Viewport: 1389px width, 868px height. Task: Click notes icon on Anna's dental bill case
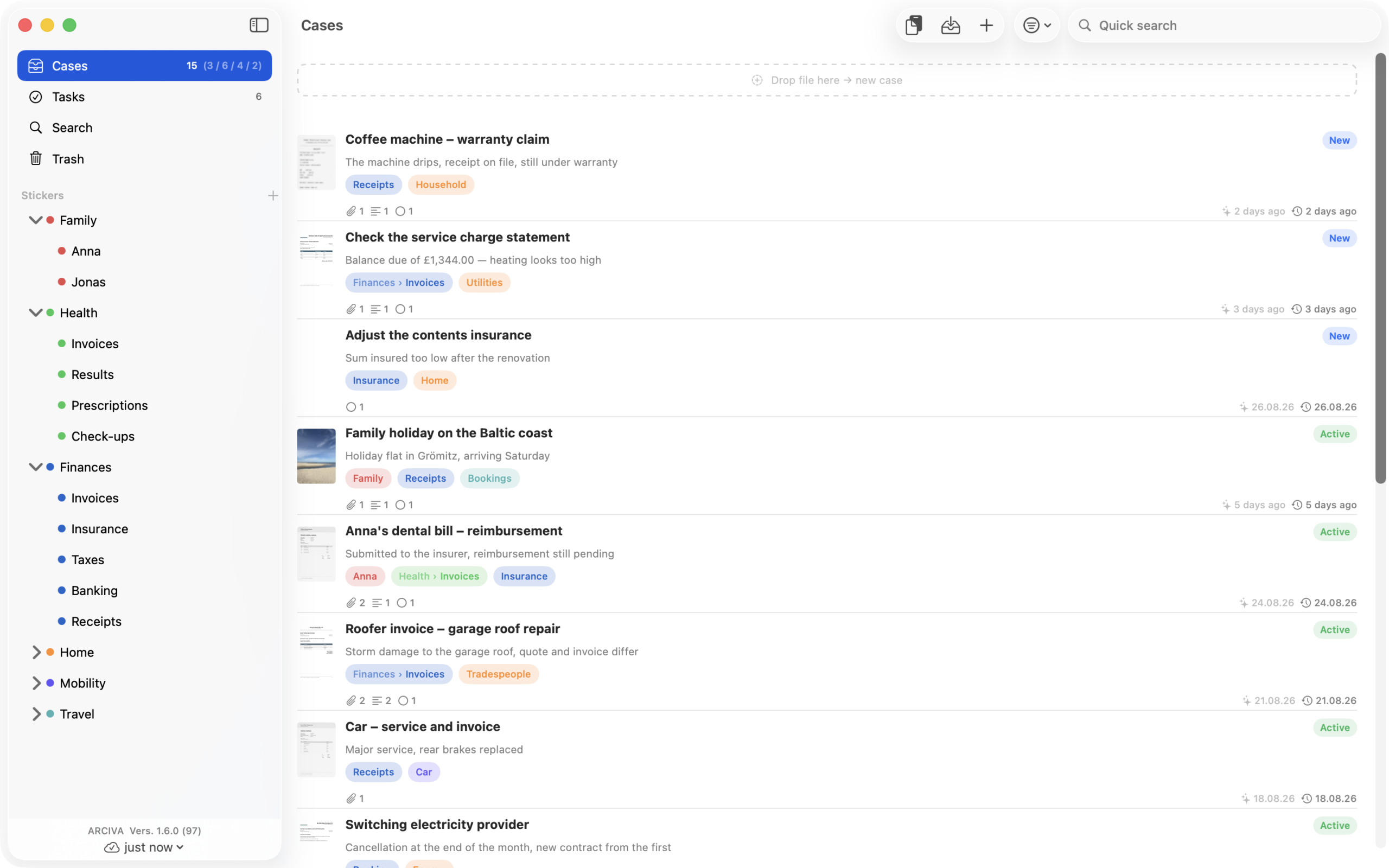point(377,603)
